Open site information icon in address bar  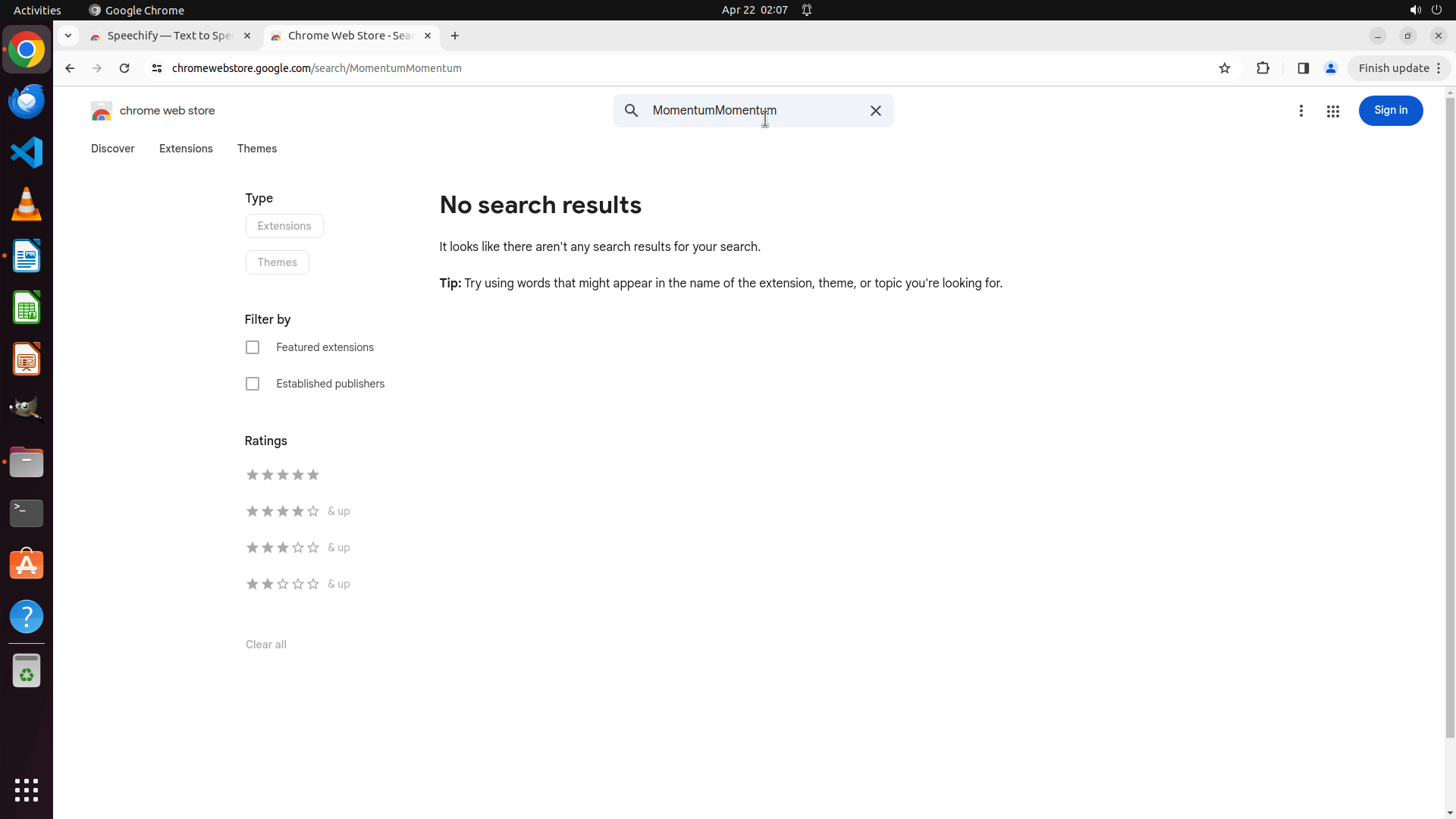click(157, 68)
